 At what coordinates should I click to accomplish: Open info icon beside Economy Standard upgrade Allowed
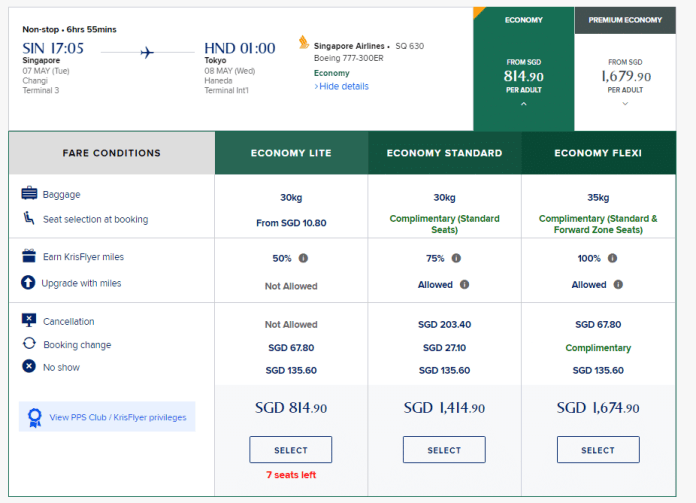tap(464, 285)
